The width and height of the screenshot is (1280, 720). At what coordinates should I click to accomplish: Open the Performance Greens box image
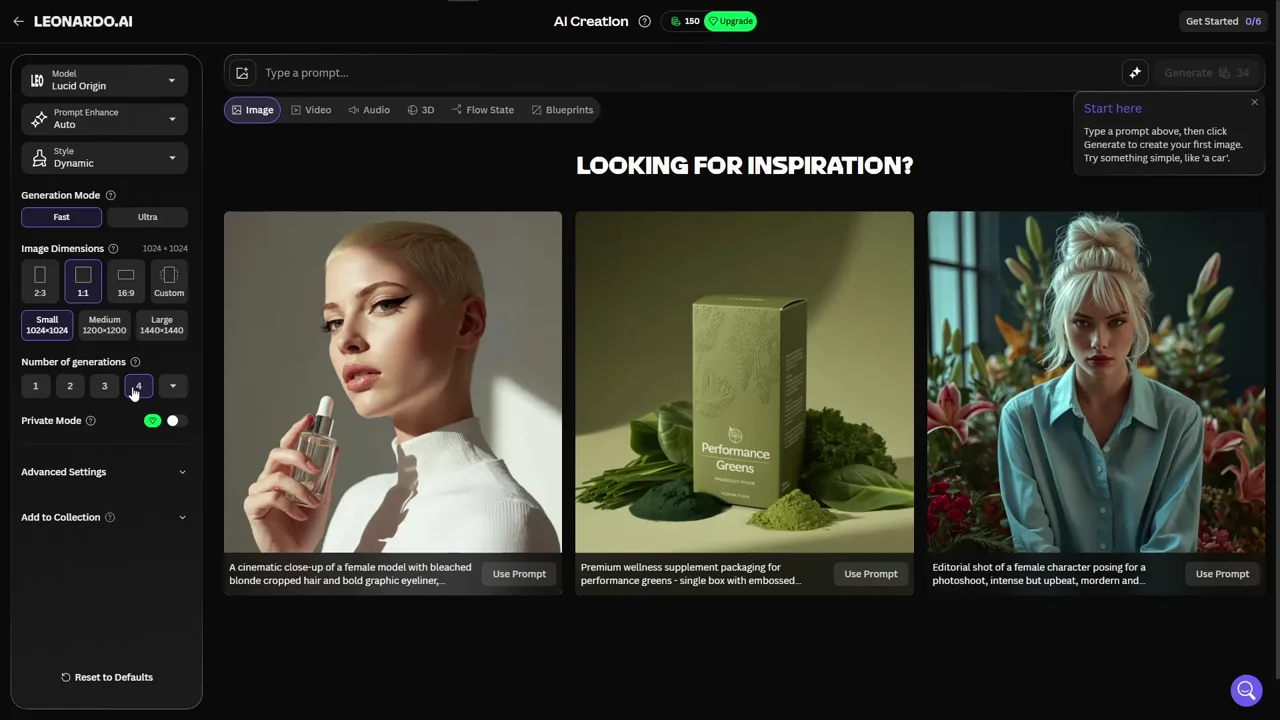pyautogui.click(x=745, y=382)
